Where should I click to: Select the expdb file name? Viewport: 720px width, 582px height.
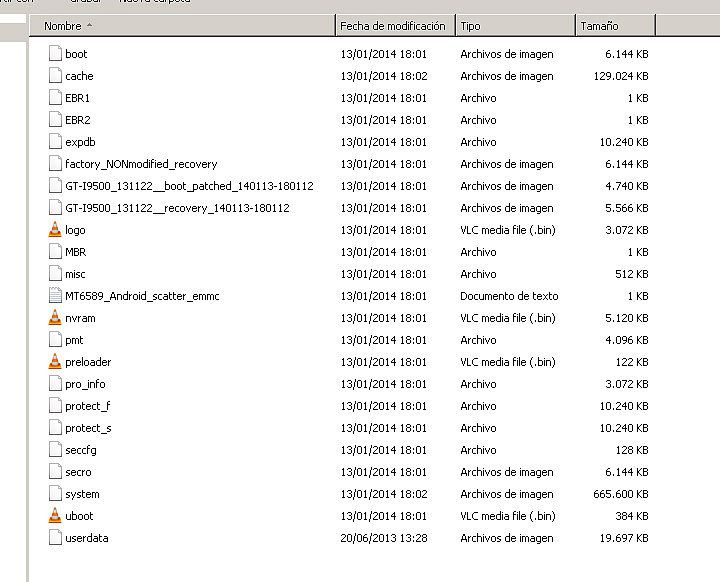(80, 142)
